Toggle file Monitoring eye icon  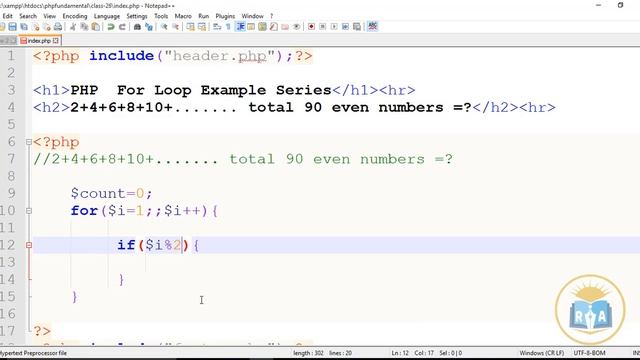pos(297,27)
